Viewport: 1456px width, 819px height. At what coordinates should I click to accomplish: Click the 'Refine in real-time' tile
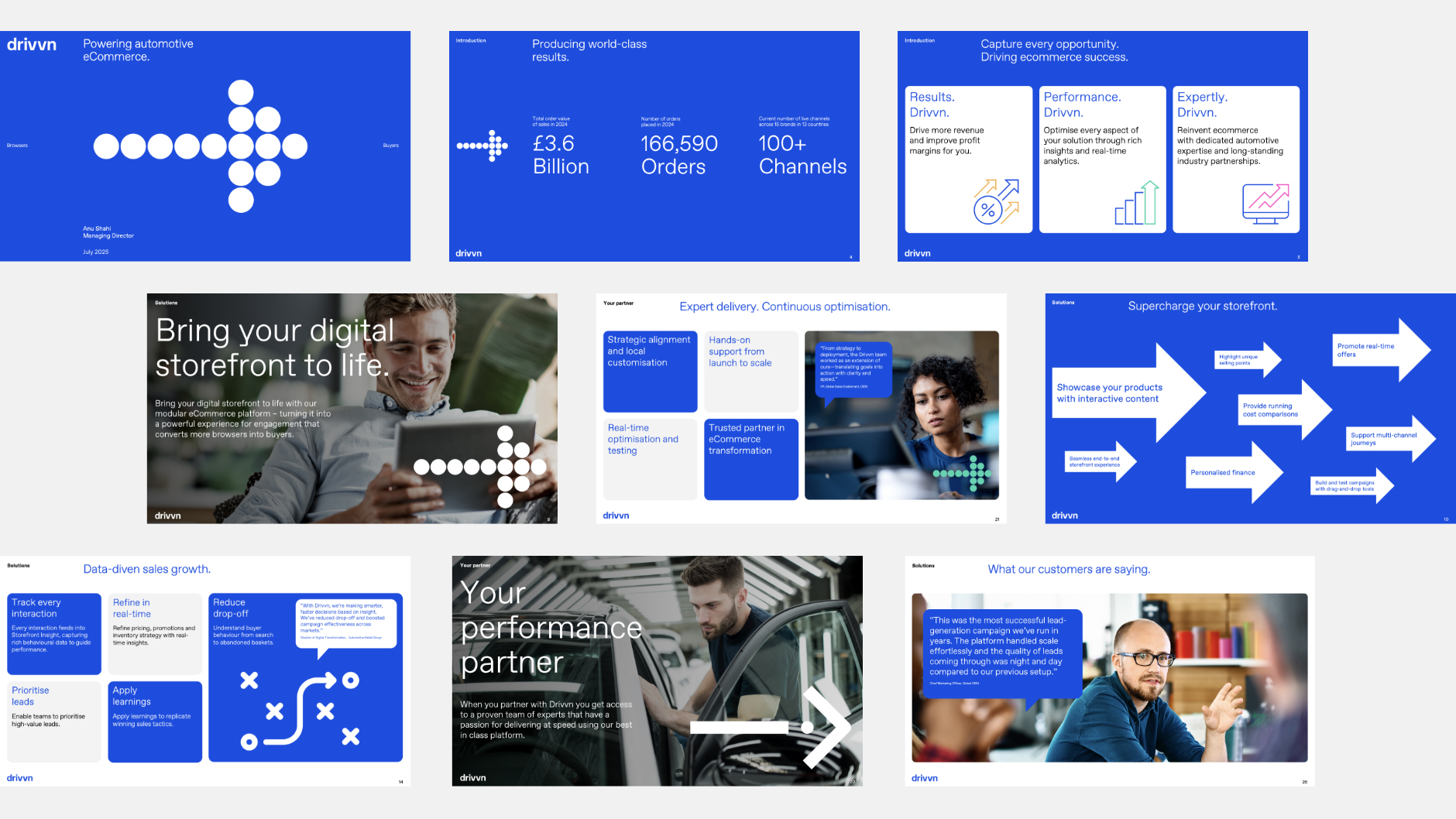tap(155, 634)
